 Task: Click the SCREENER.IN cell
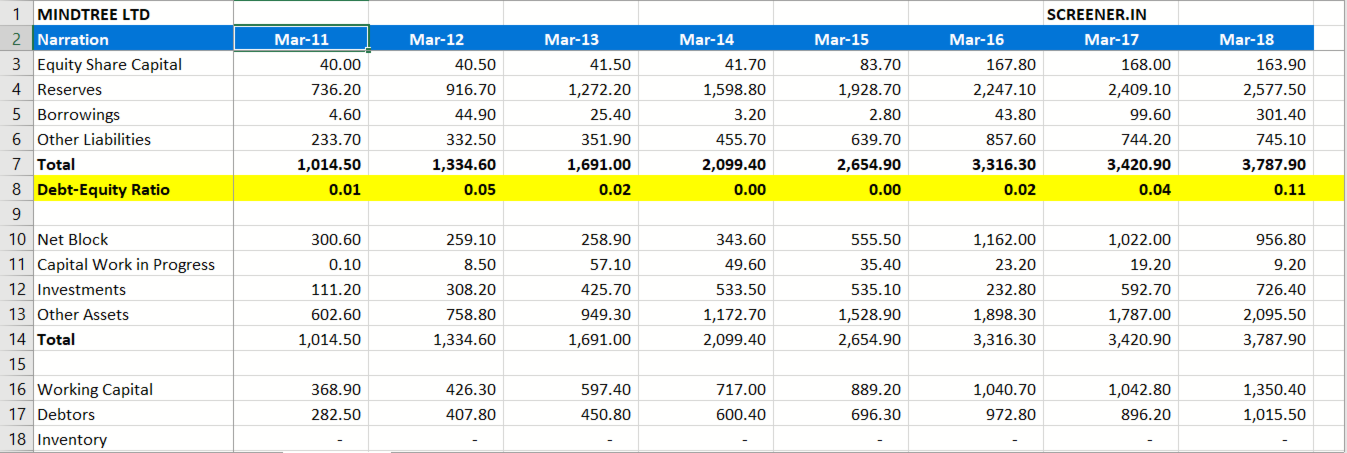(x=1110, y=14)
